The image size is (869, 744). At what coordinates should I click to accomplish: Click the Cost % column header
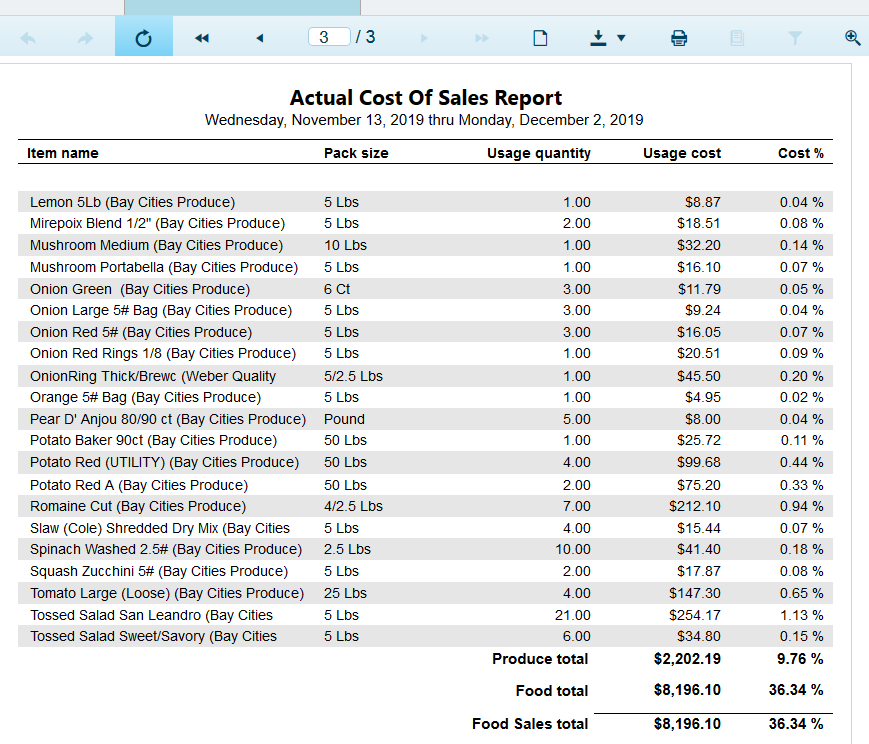[x=801, y=153]
